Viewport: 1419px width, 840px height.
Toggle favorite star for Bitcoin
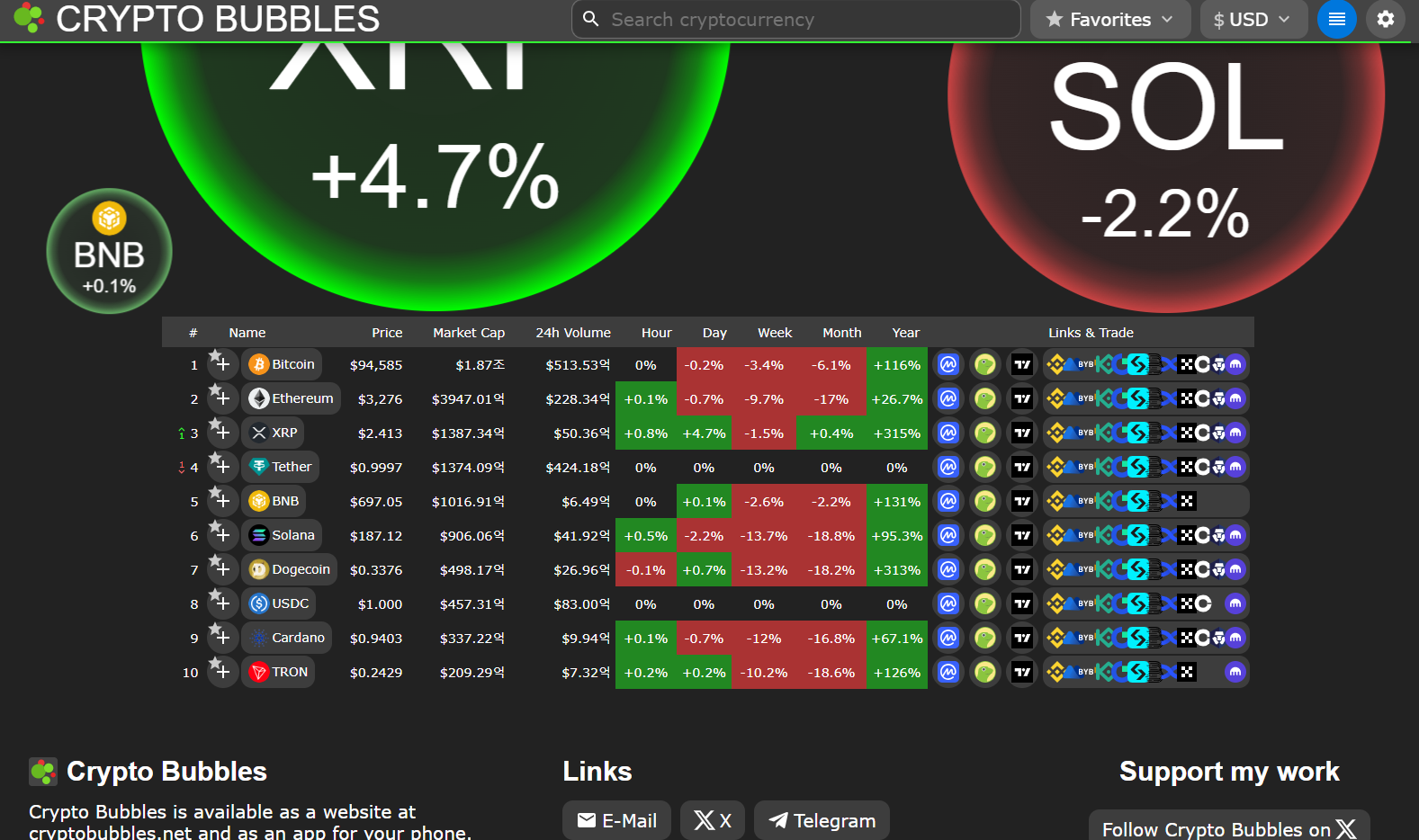[x=221, y=364]
